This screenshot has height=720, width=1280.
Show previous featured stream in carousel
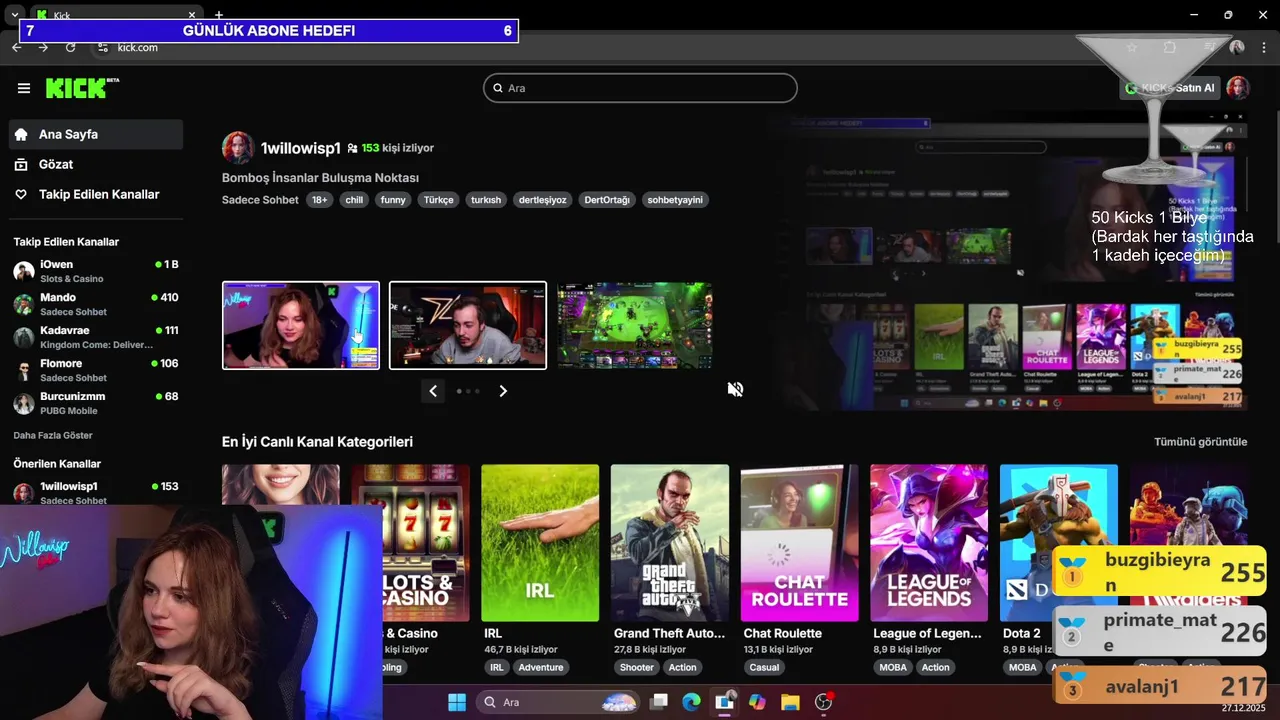click(433, 391)
